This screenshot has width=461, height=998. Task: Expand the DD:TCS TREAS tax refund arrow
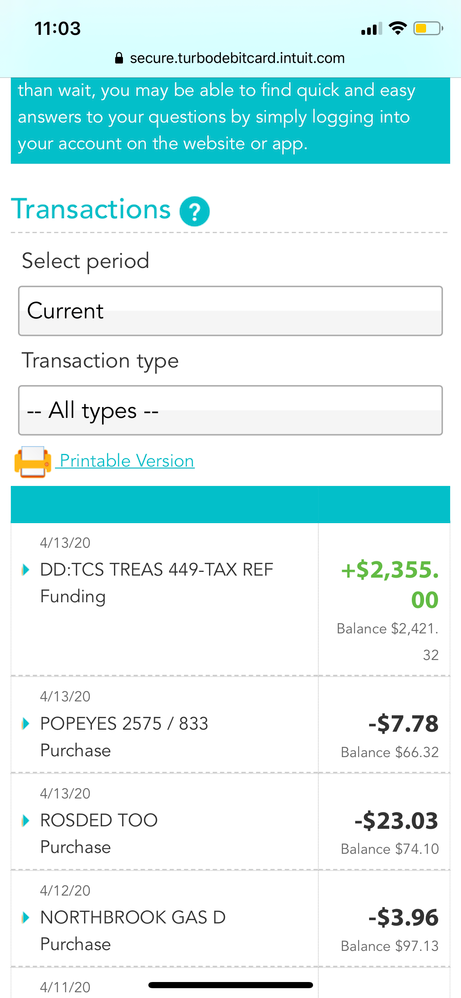pyautogui.click(x=25, y=570)
